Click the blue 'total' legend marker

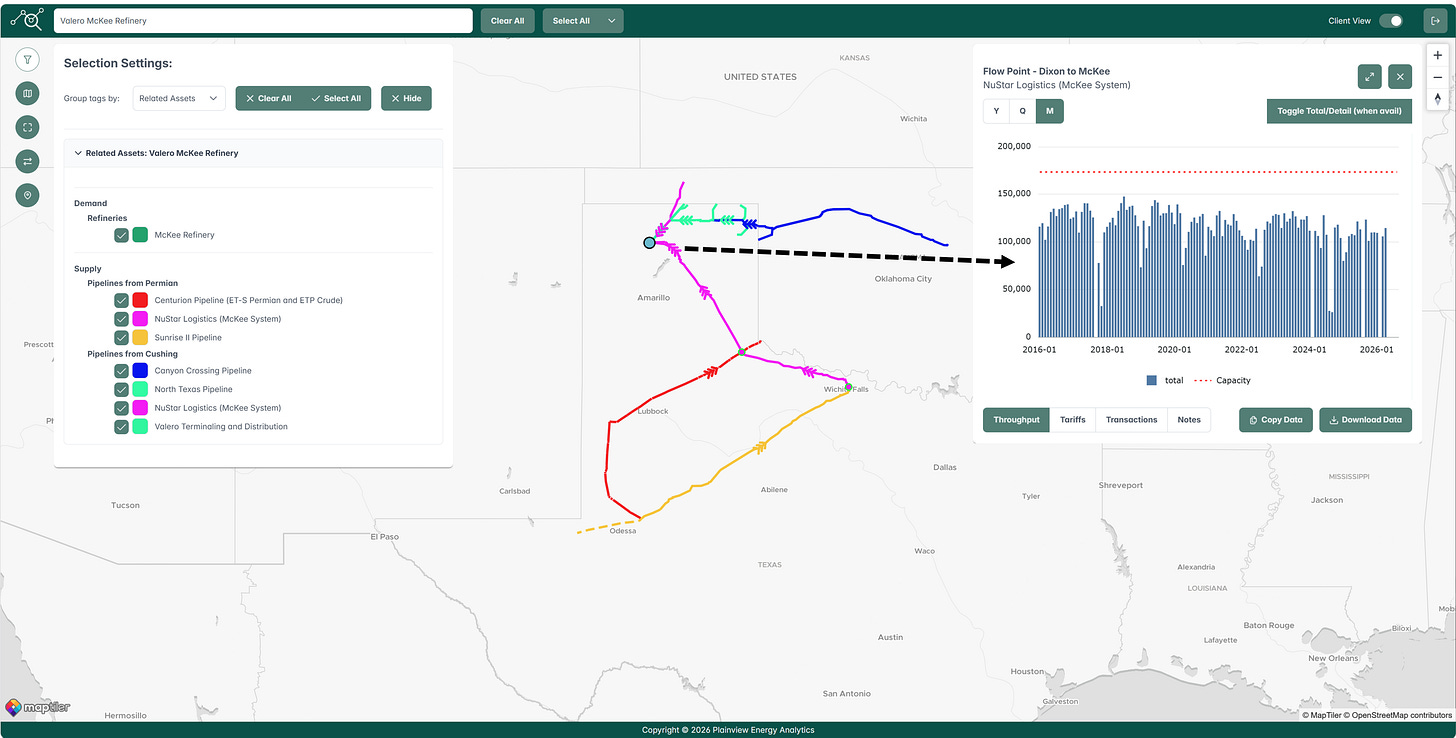pos(1152,380)
